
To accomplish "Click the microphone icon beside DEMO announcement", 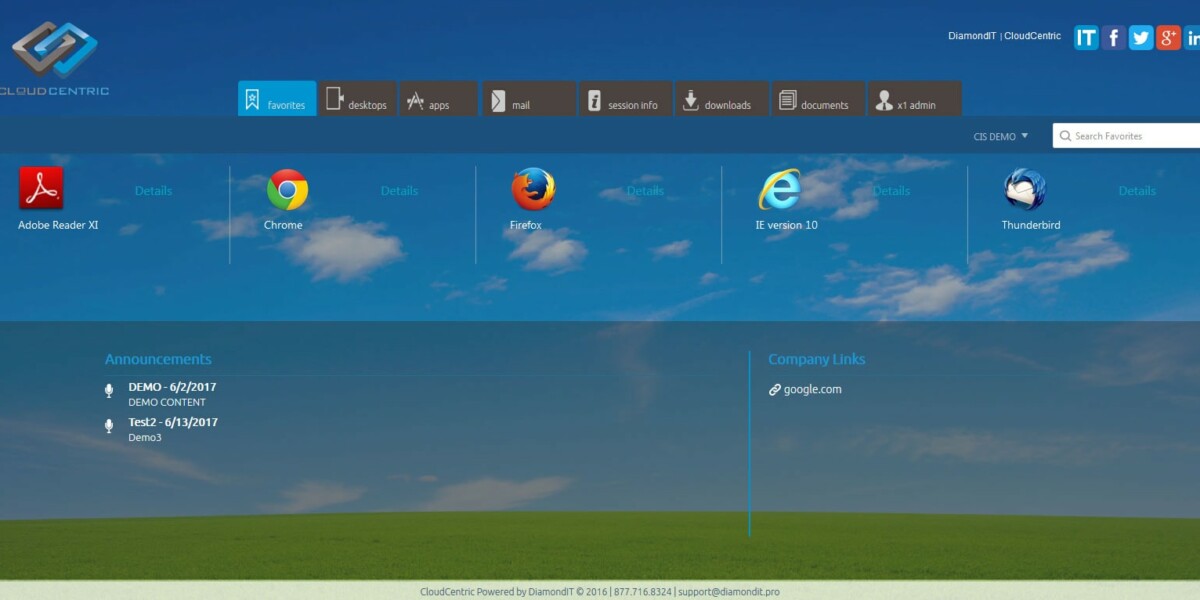I will click(x=109, y=391).
